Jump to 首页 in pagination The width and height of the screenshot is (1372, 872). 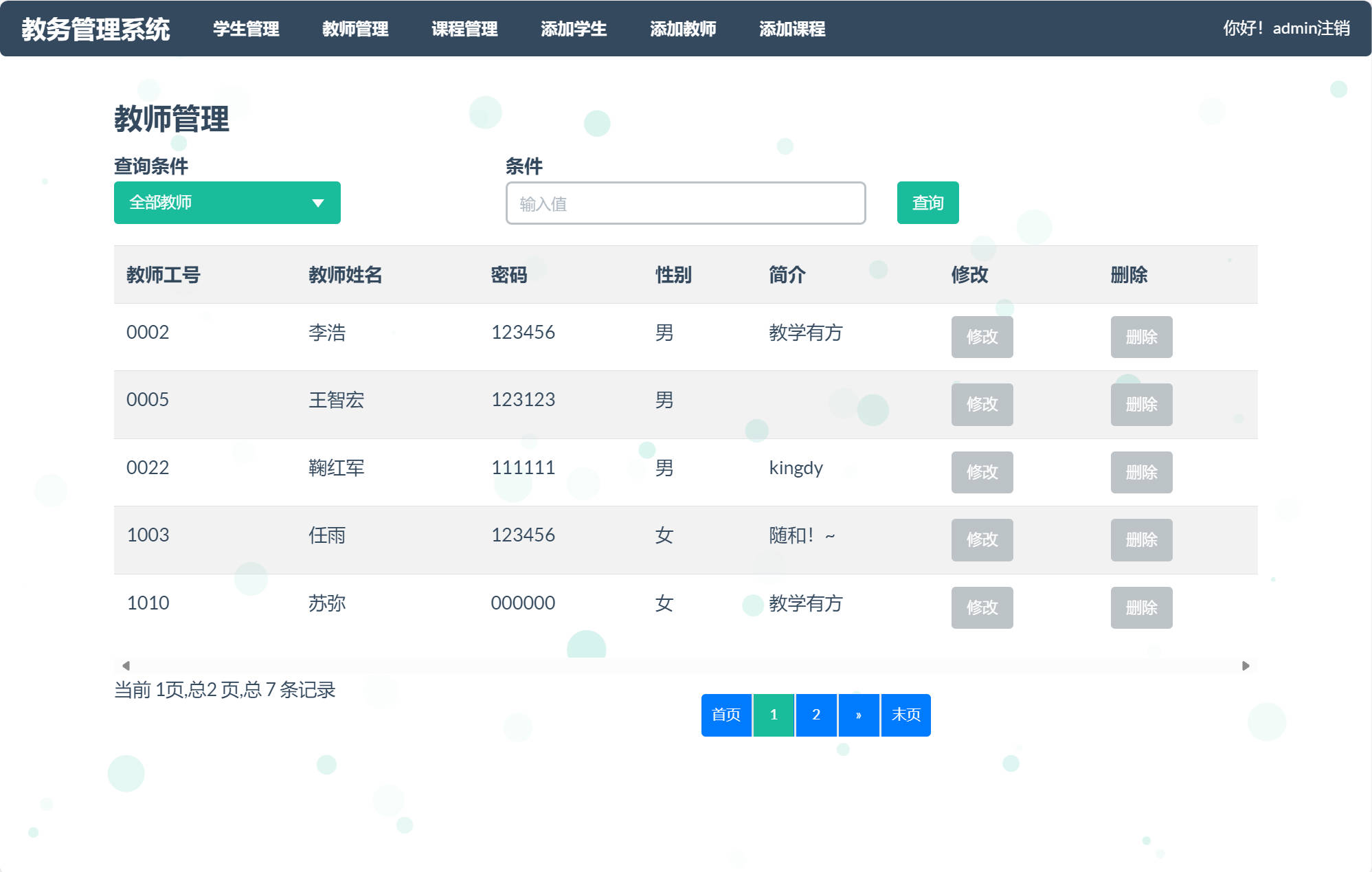(x=726, y=715)
